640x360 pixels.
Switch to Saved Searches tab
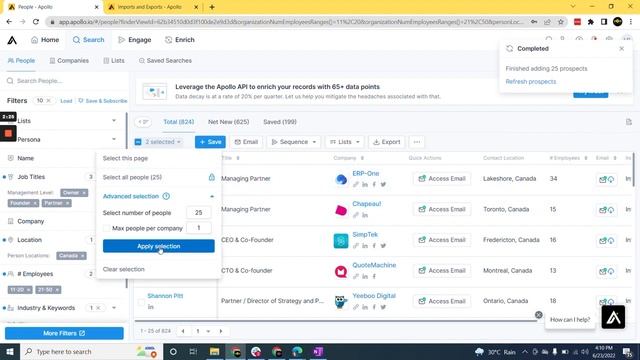pos(165,61)
